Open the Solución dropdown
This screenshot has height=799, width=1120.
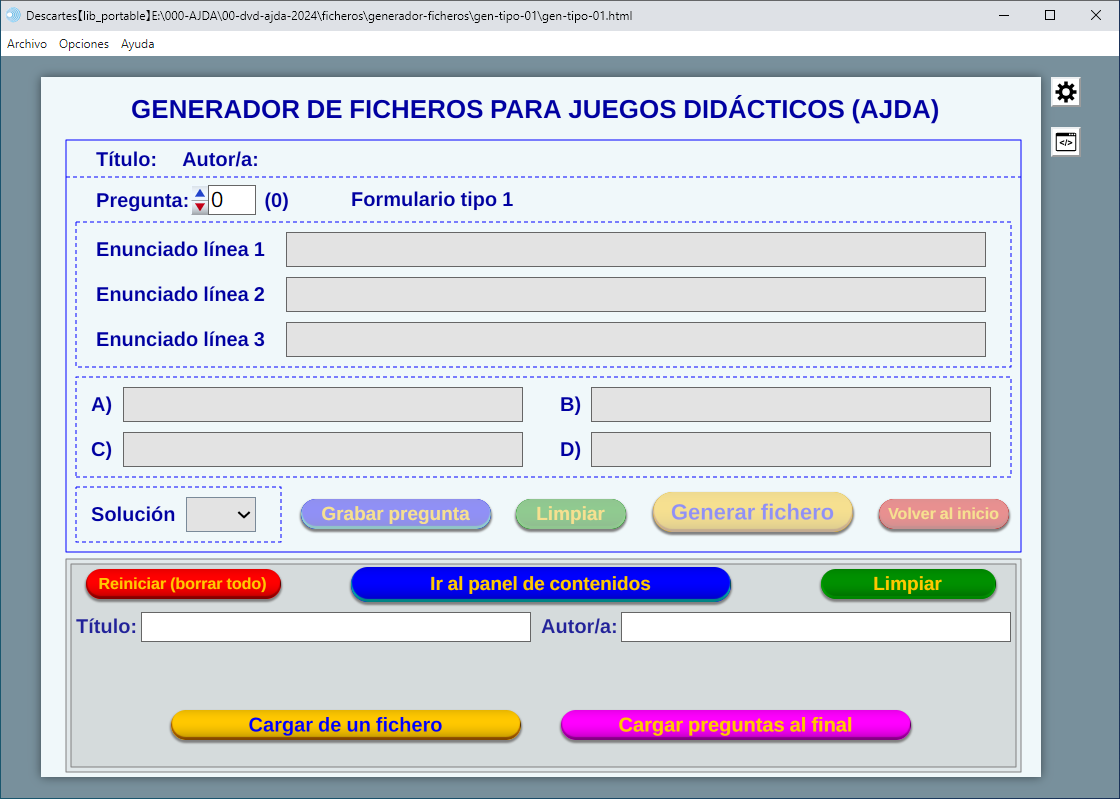point(221,514)
